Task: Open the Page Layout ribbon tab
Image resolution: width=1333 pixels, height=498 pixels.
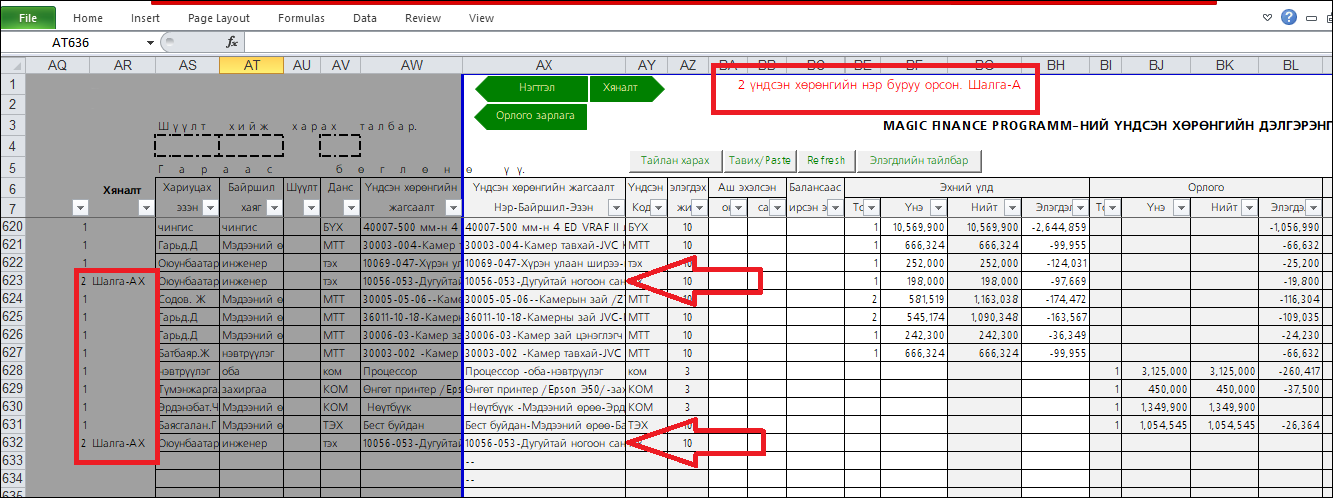Action: (x=219, y=18)
